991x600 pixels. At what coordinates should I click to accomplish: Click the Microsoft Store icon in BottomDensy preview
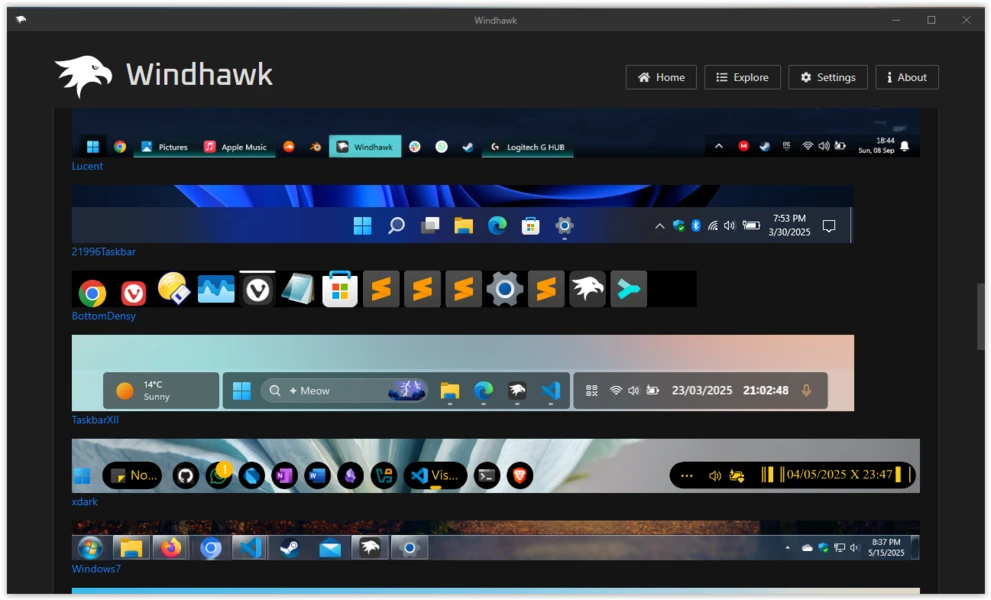340,290
